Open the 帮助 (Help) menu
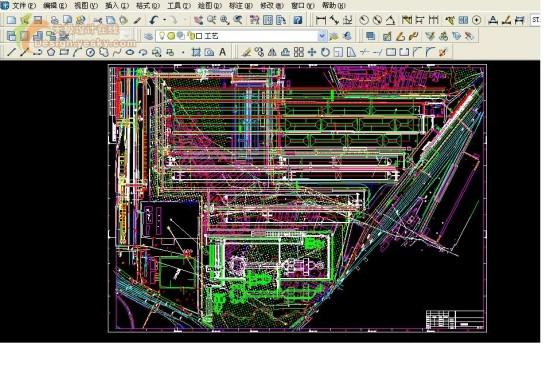 334,6
